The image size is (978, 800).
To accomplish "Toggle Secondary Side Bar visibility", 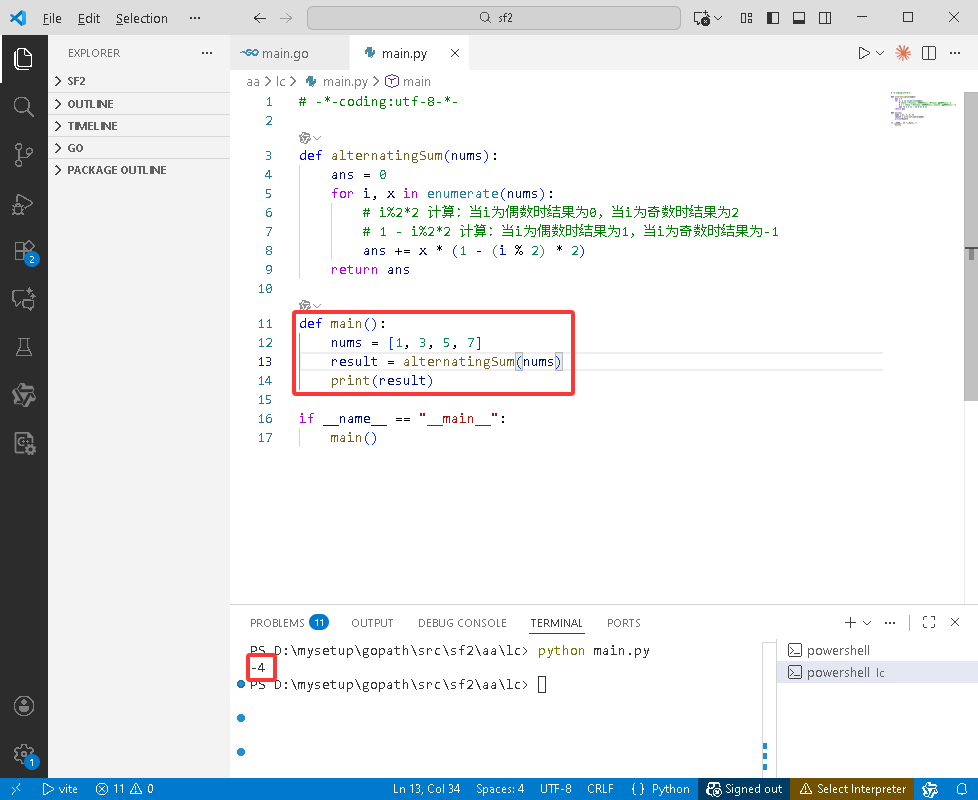I will point(825,18).
